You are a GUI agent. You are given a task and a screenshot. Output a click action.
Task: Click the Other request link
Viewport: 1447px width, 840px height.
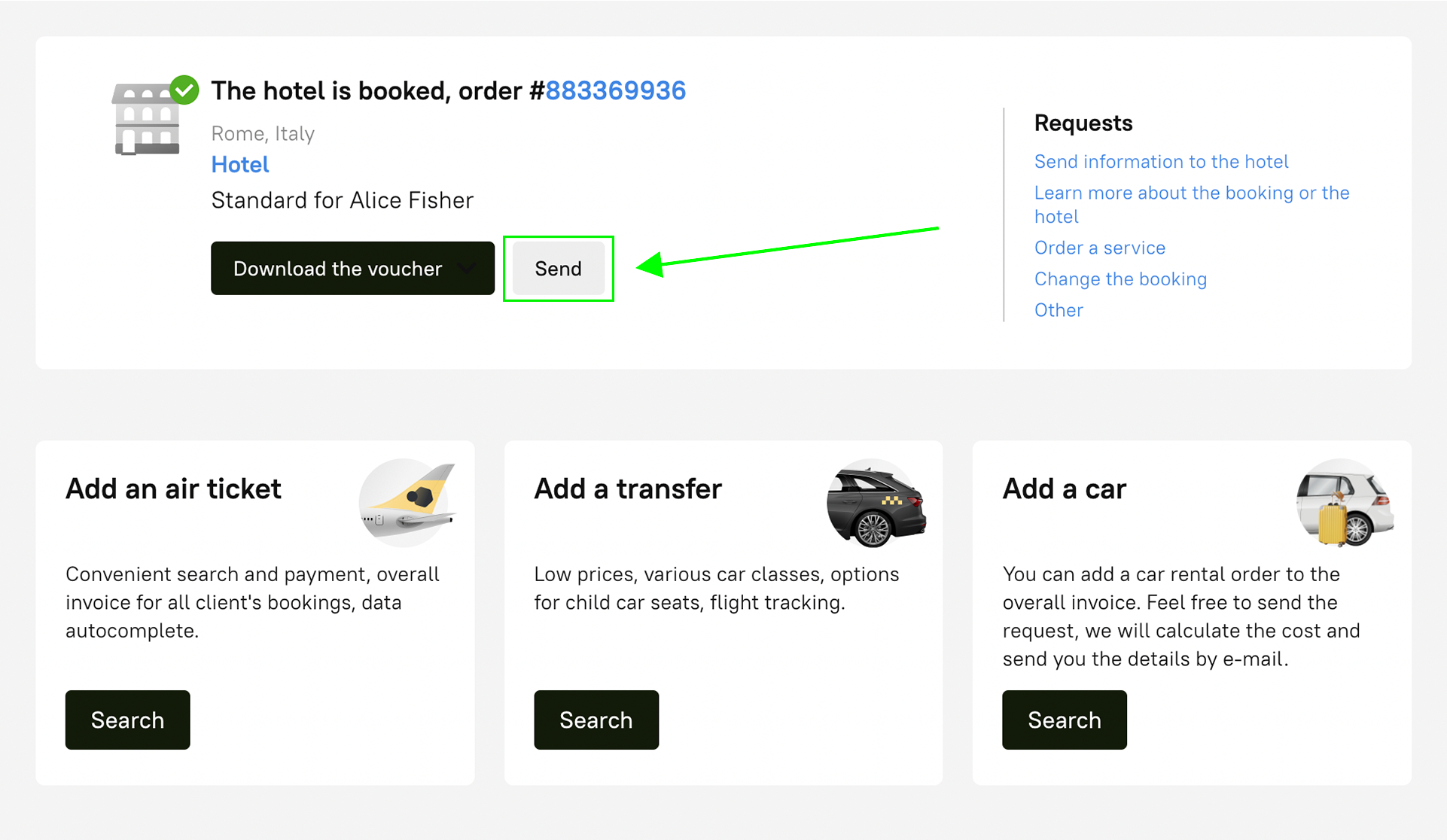[1058, 310]
